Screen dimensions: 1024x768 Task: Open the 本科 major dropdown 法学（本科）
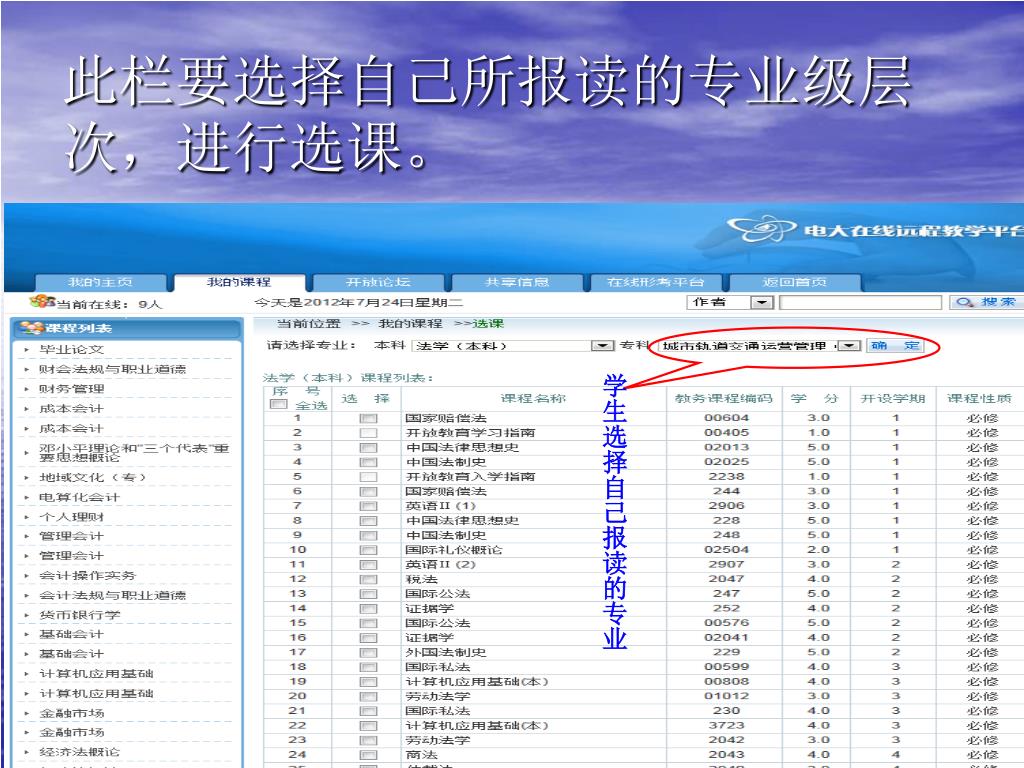click(602, 345)
